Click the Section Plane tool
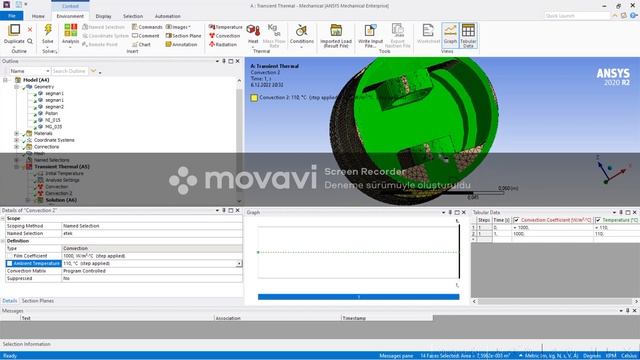 (x=183, y=36)
